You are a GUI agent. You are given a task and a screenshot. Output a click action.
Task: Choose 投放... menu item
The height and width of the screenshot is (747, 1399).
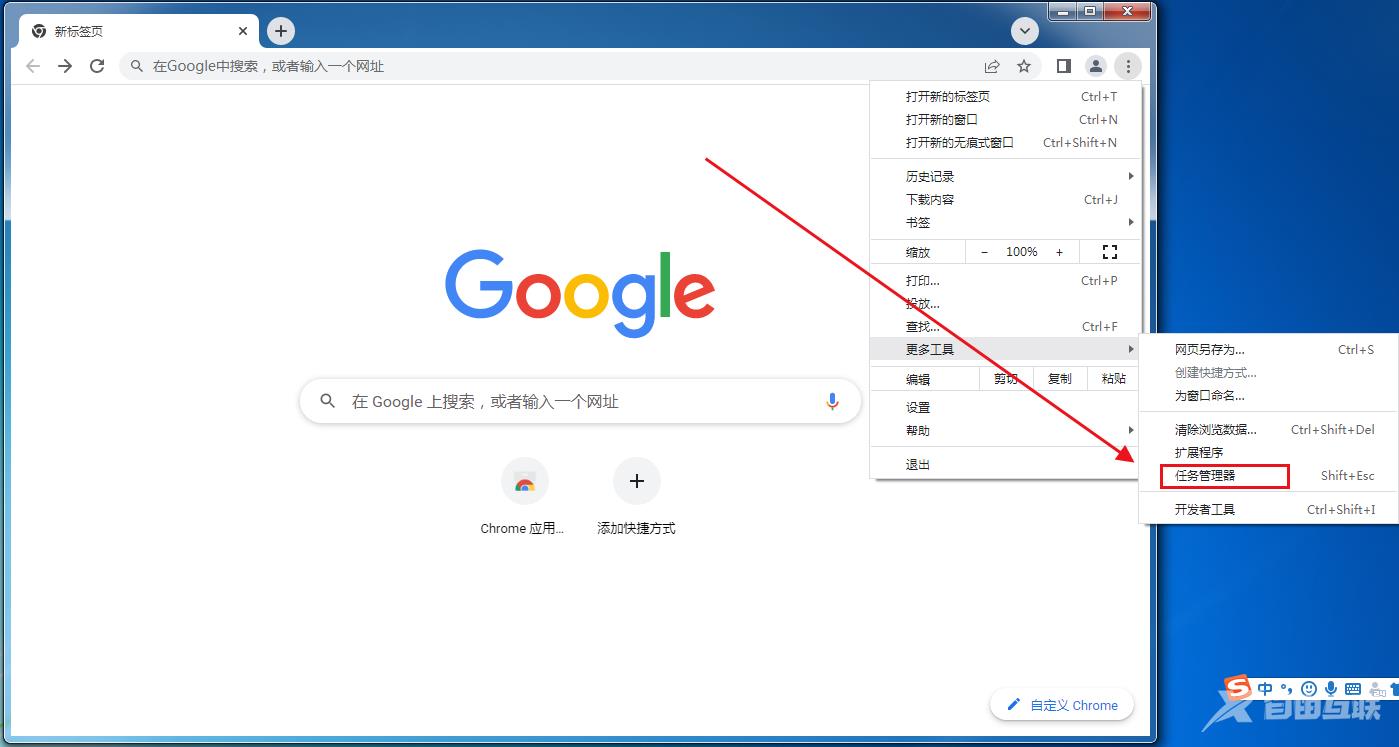(x=1004, y=303)
